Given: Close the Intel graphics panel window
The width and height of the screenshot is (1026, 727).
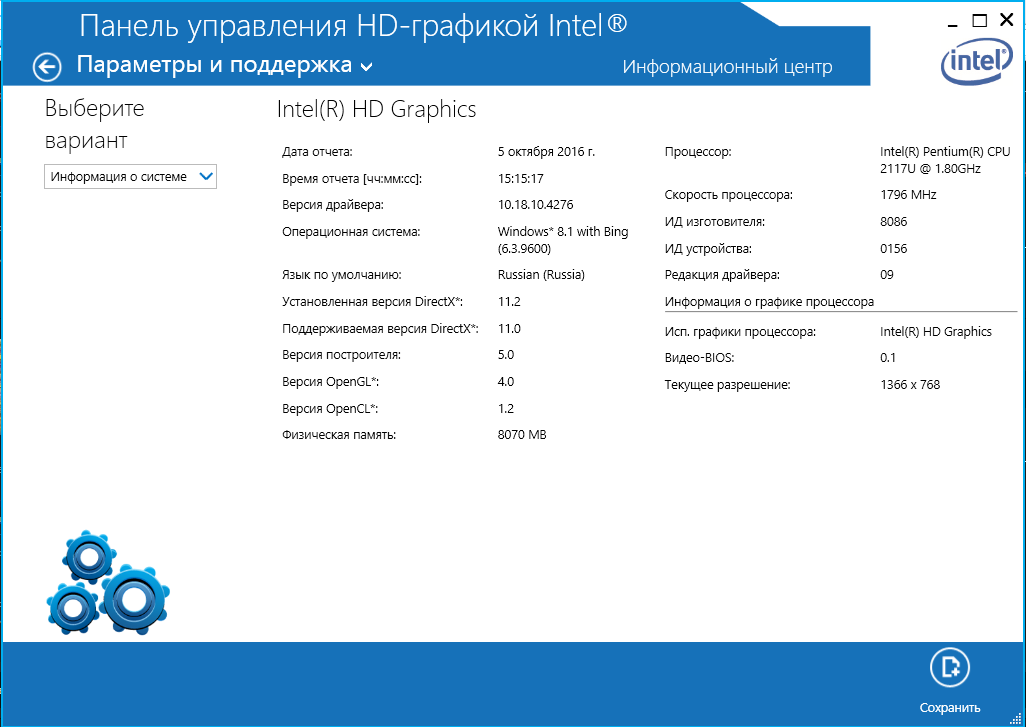Looking at the screenshot, I should pos(1007,20).
